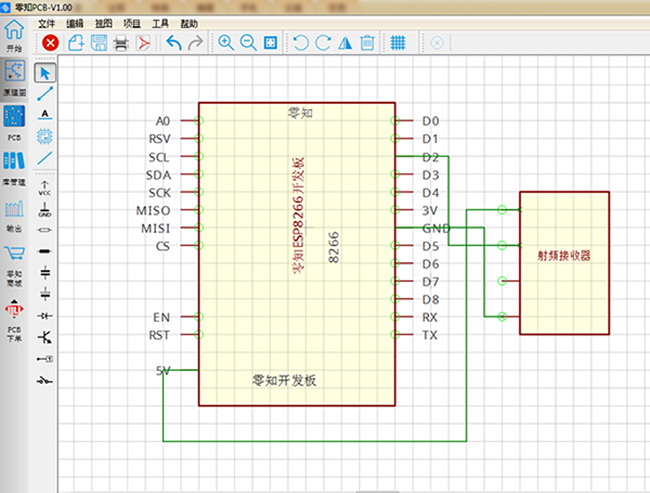Click the CS pin label
The height and width of the screenshot is (493, 650).
pyautogui.click(x=163, y=246)
